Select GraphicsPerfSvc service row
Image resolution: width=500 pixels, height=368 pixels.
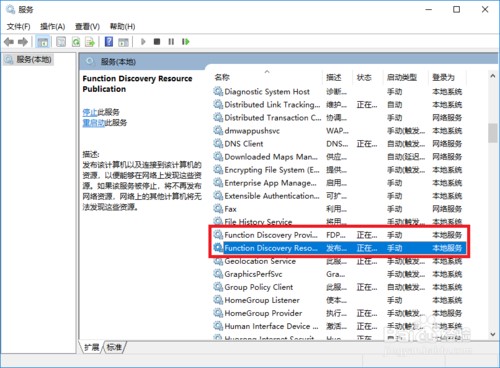338,274
